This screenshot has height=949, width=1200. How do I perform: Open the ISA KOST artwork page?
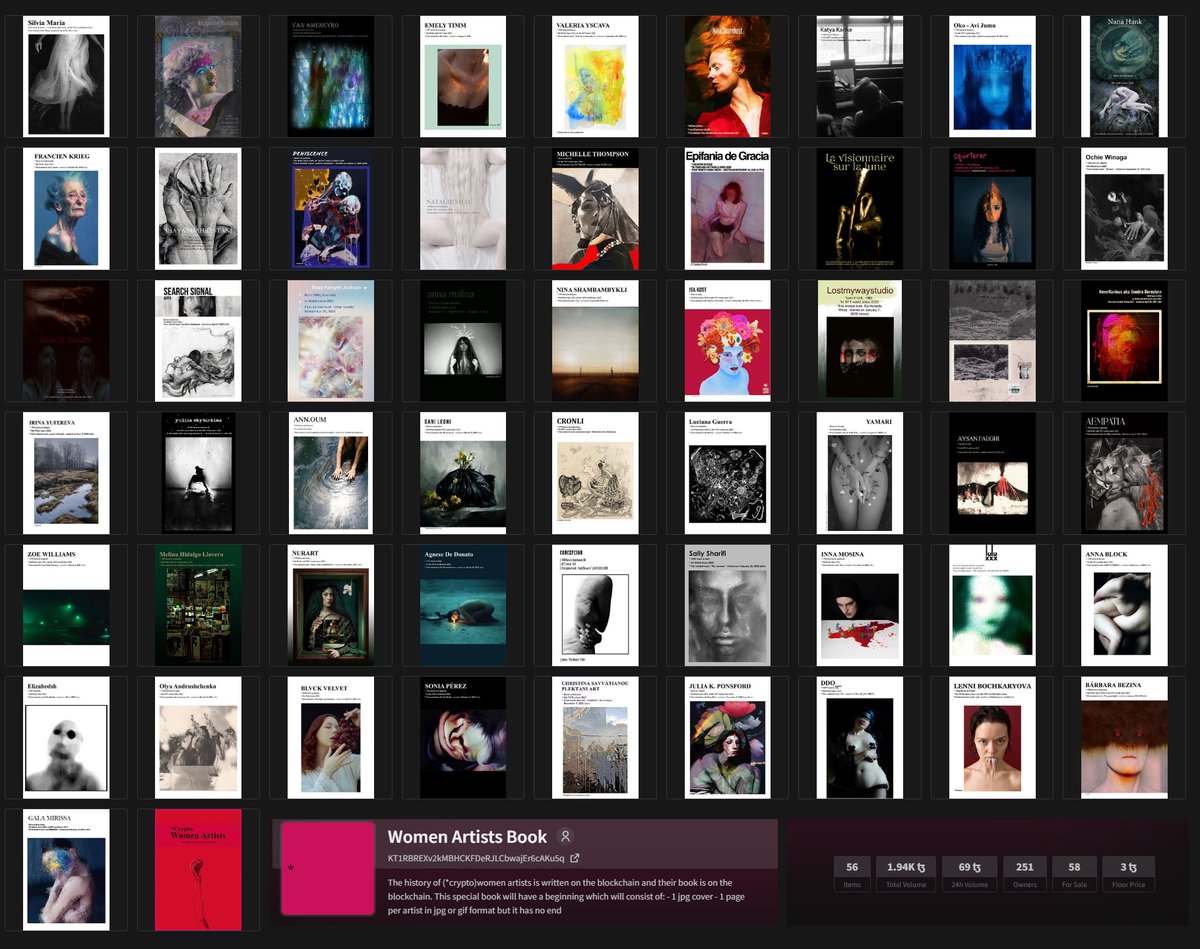click(x=728, y=340)
